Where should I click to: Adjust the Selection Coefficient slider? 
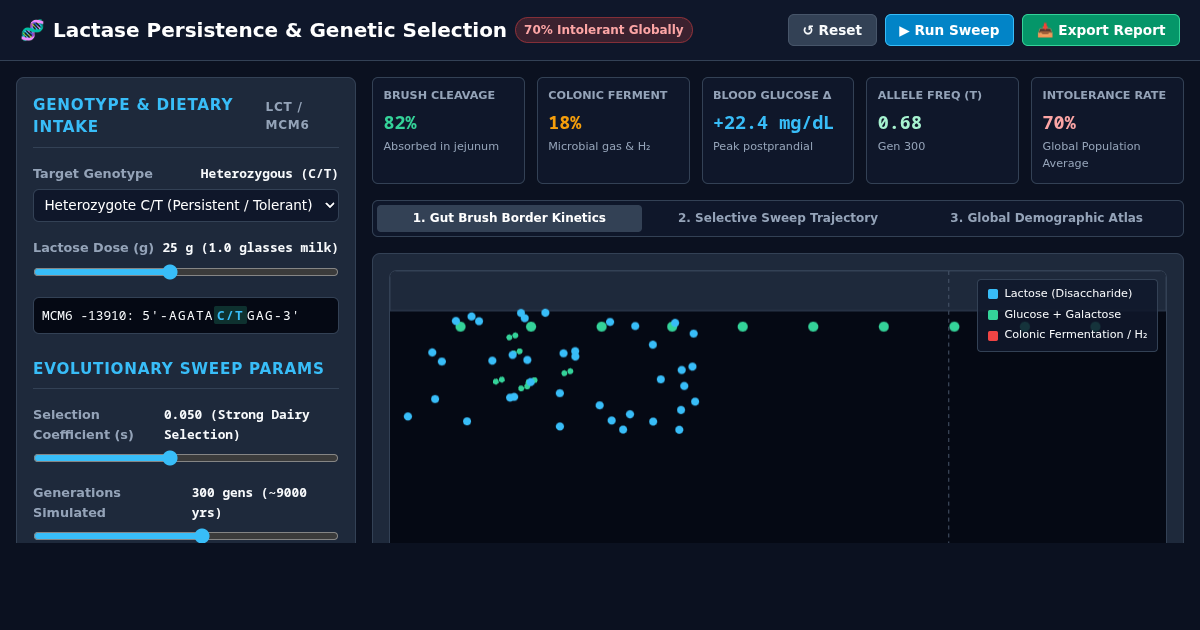click(x=186, y=458)
